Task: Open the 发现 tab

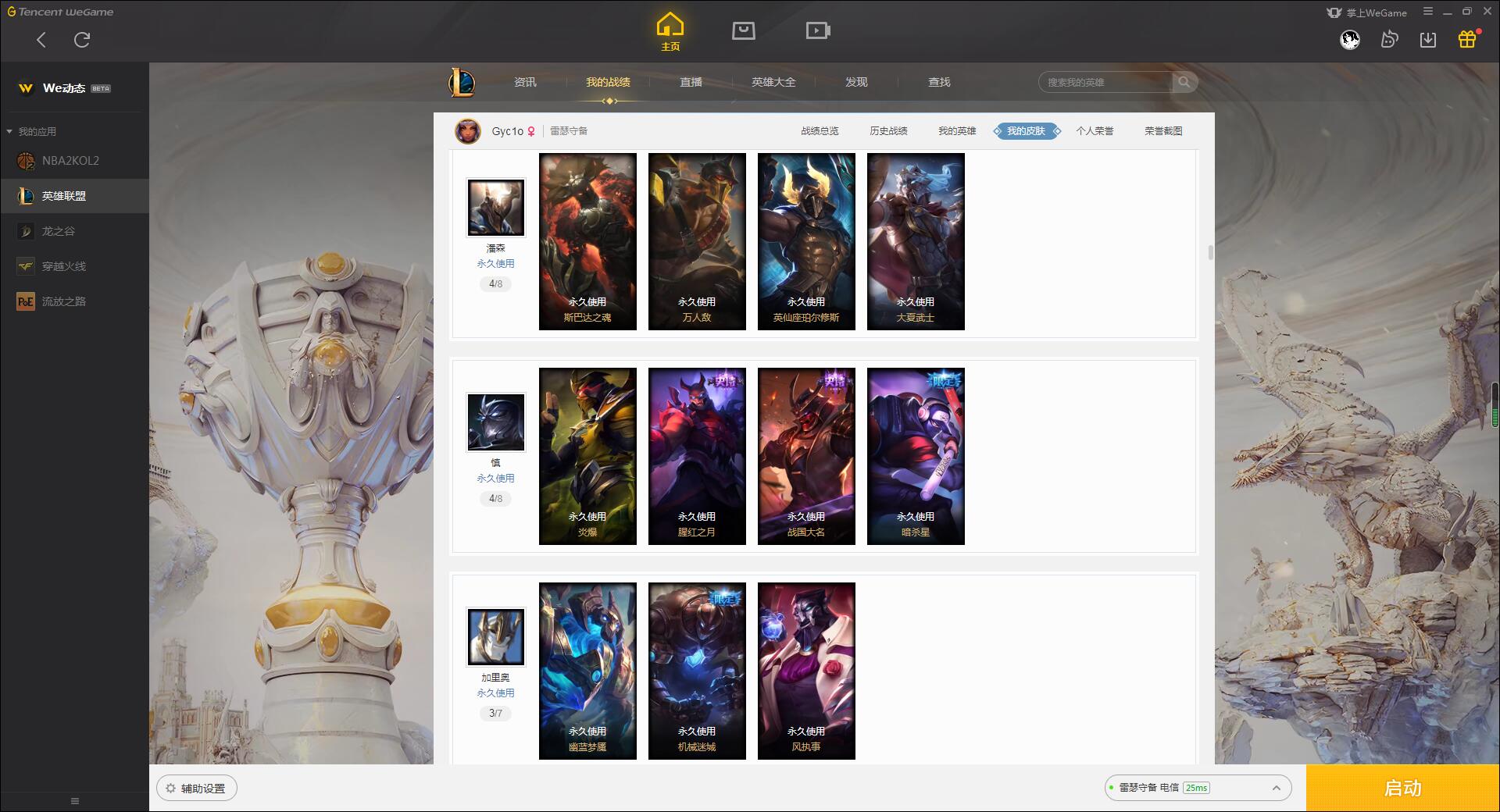Action: [856, 82]
